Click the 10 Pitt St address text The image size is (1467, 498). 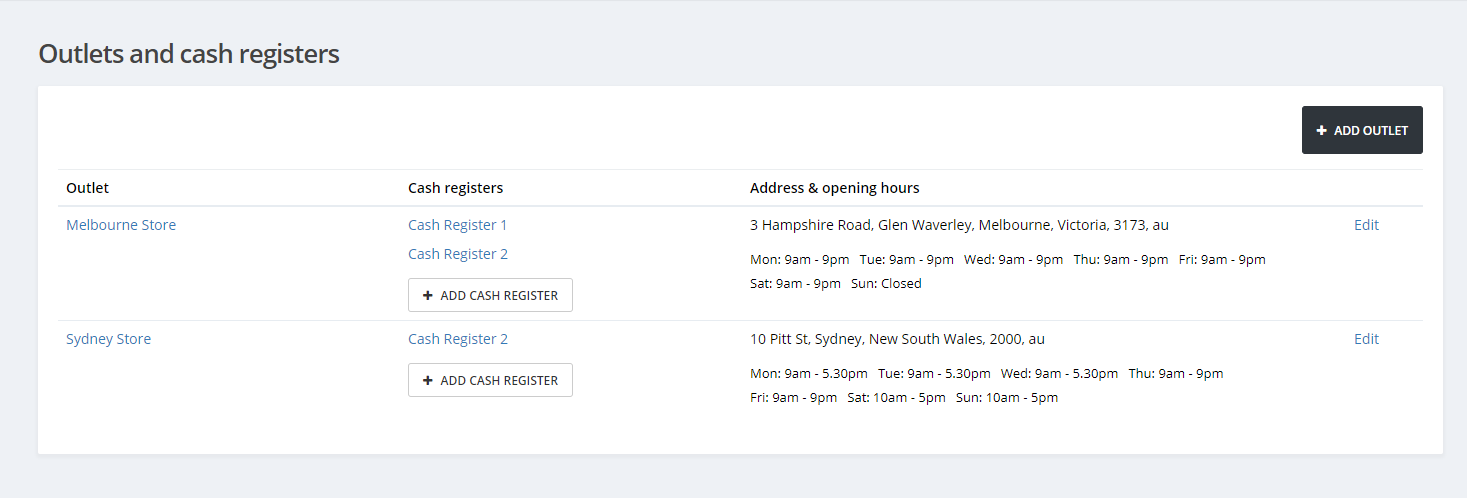tap(897, 339)
